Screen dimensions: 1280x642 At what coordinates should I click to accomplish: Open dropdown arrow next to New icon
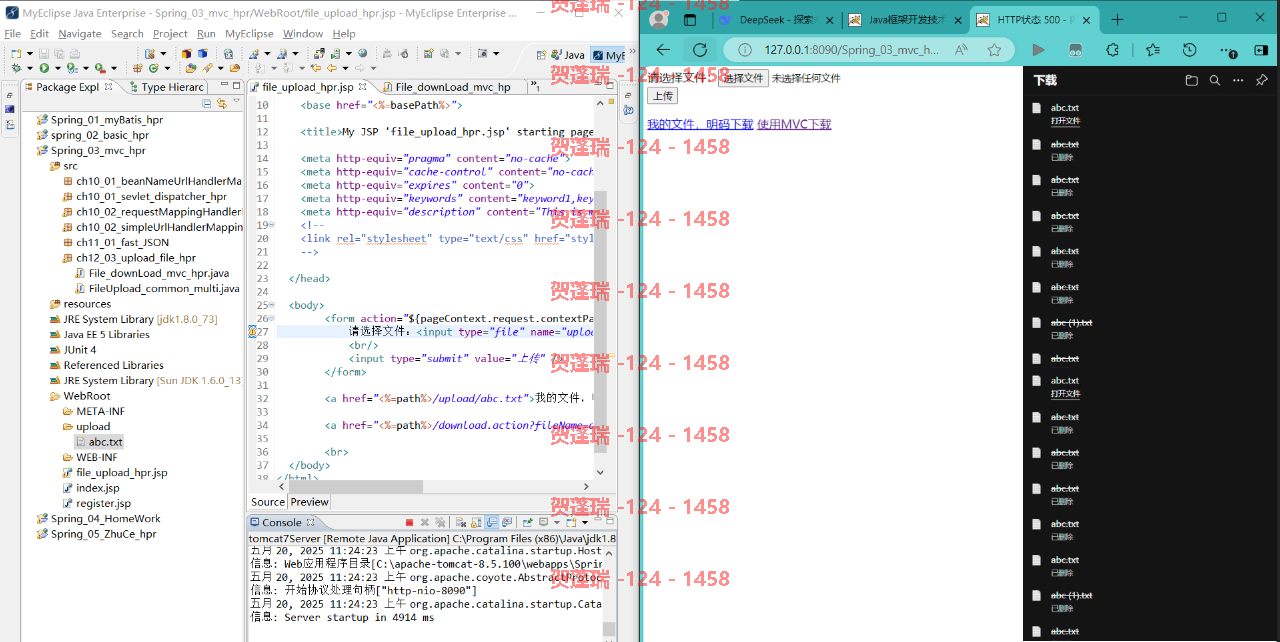click(x=30, y=54)
